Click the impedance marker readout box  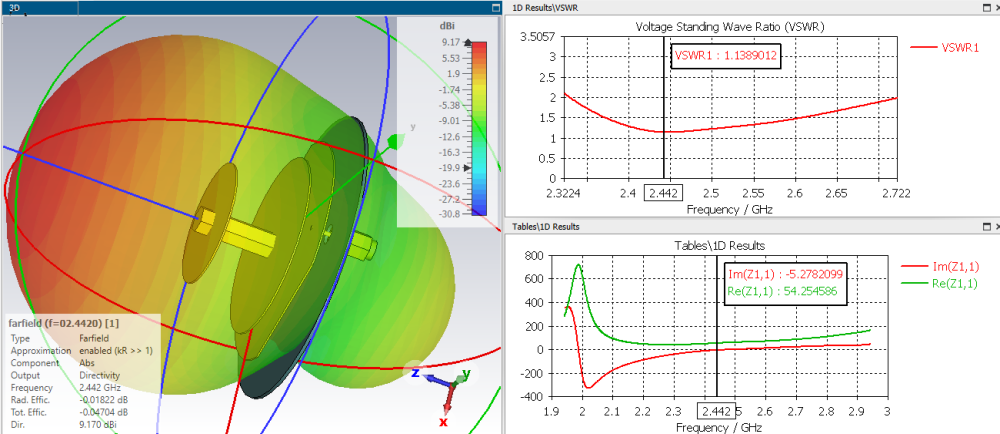pos(786,284)
